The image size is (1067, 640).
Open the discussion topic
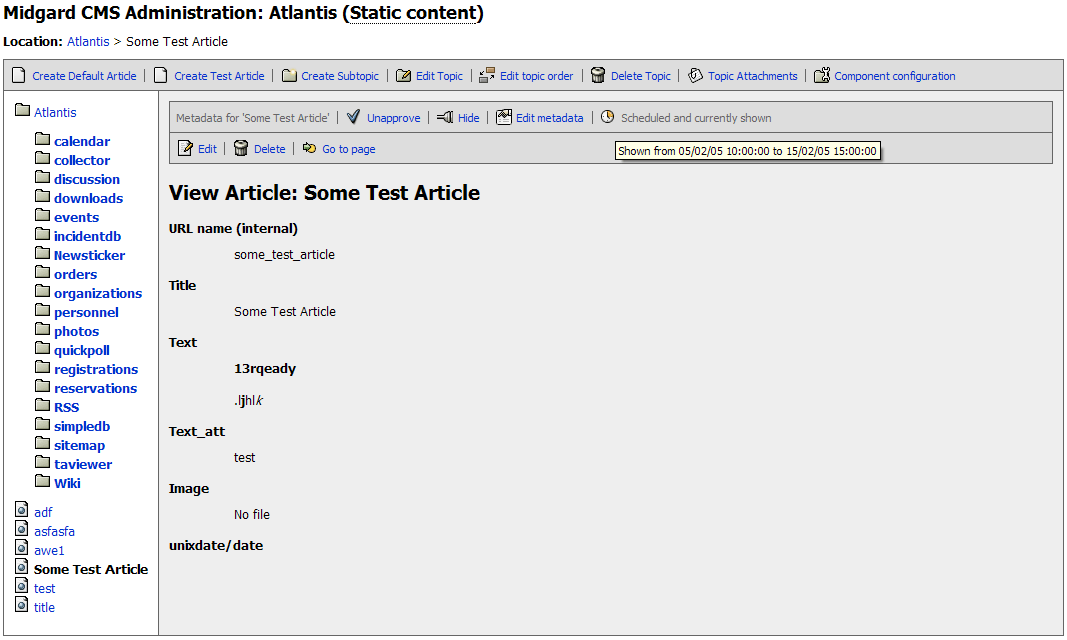(87, 180)
